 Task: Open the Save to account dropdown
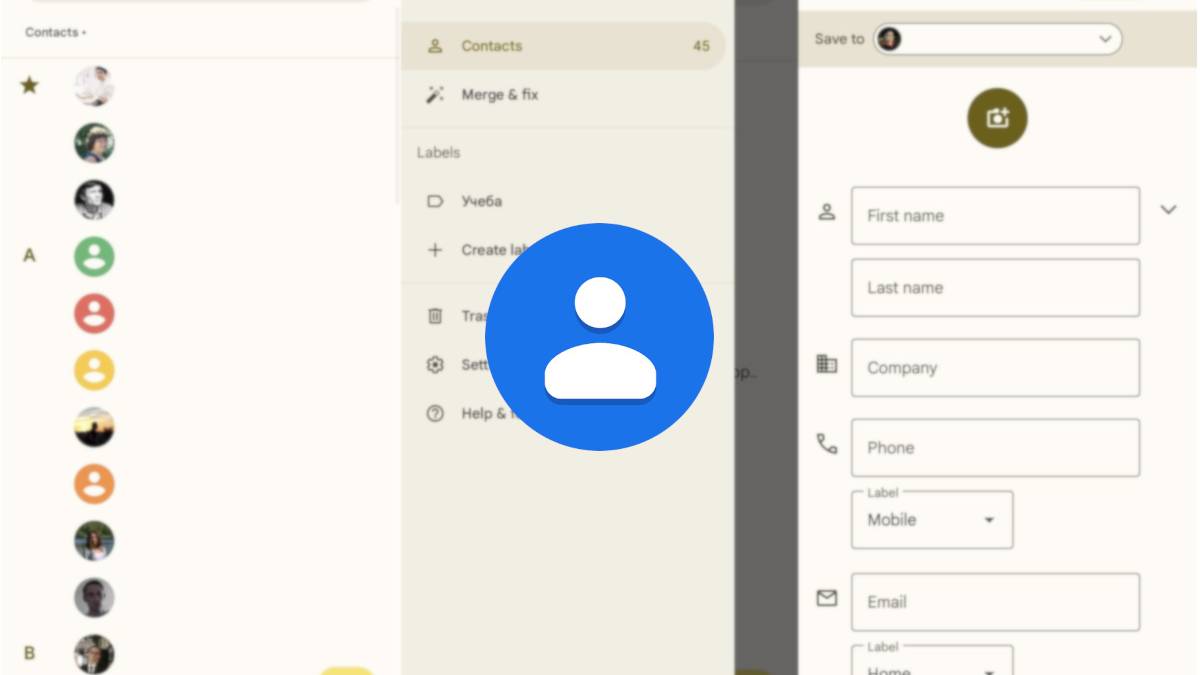(998, 39)
